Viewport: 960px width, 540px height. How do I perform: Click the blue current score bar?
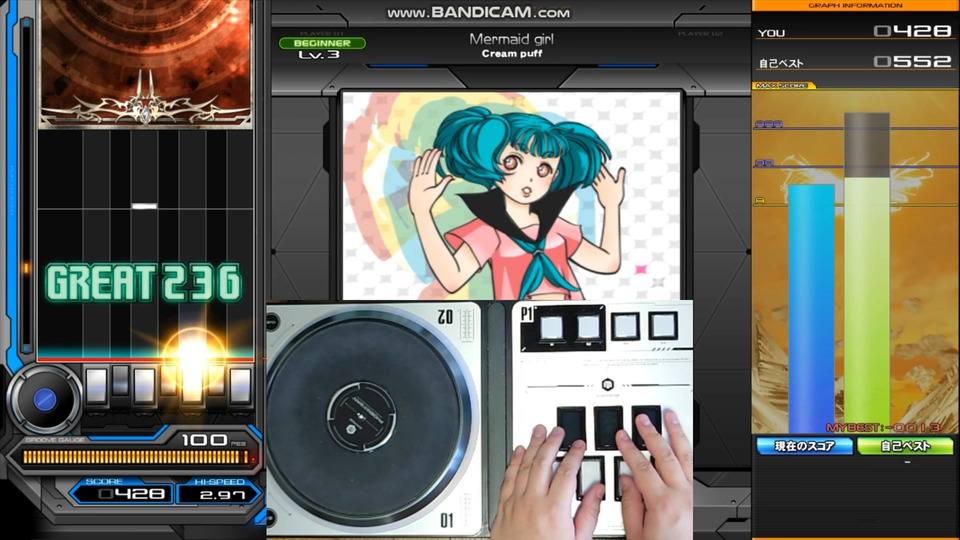coord(811,309)
